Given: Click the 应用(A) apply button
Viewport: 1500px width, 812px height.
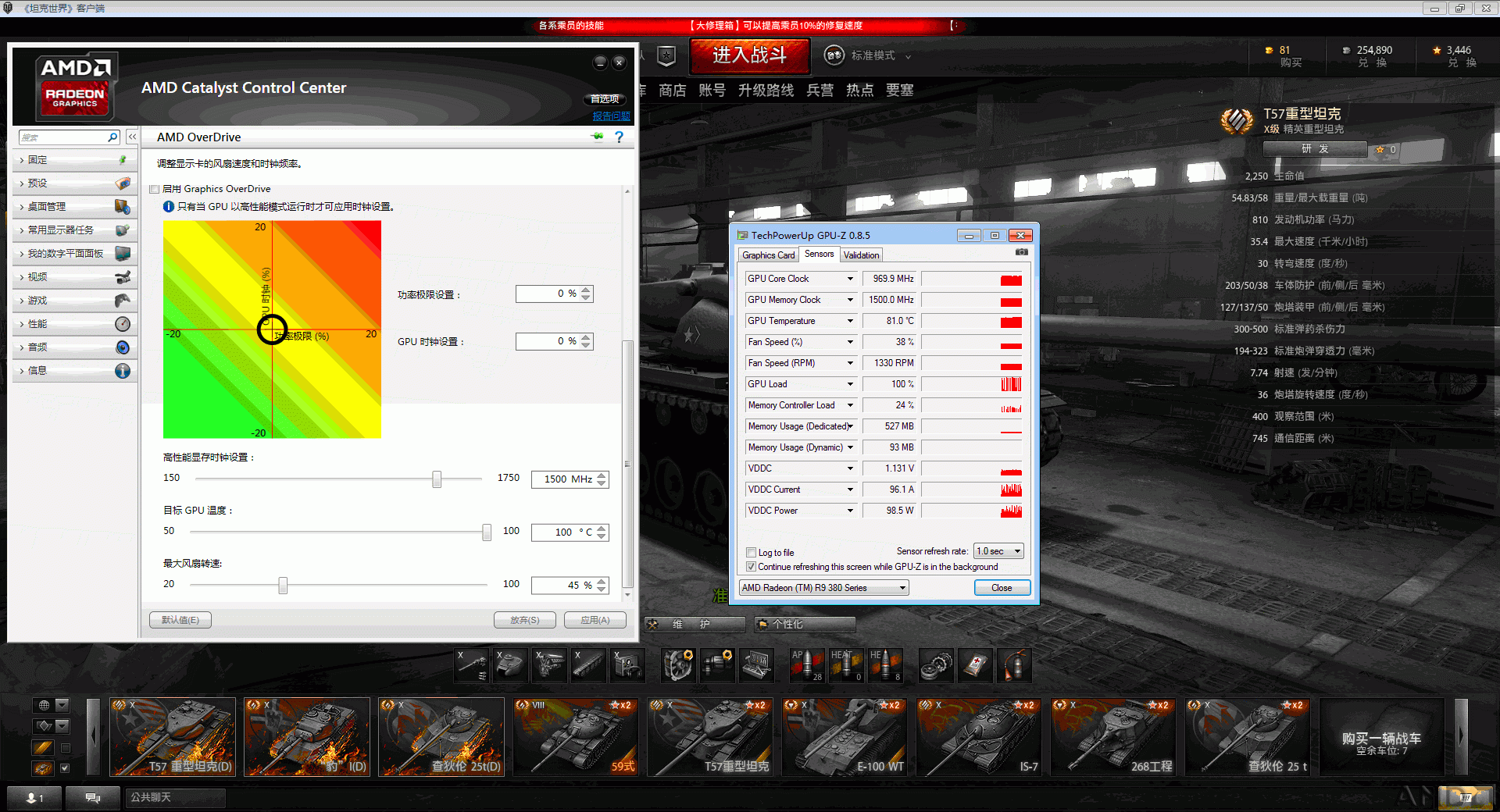Looking at the screenshot, I should click(595, 620).
